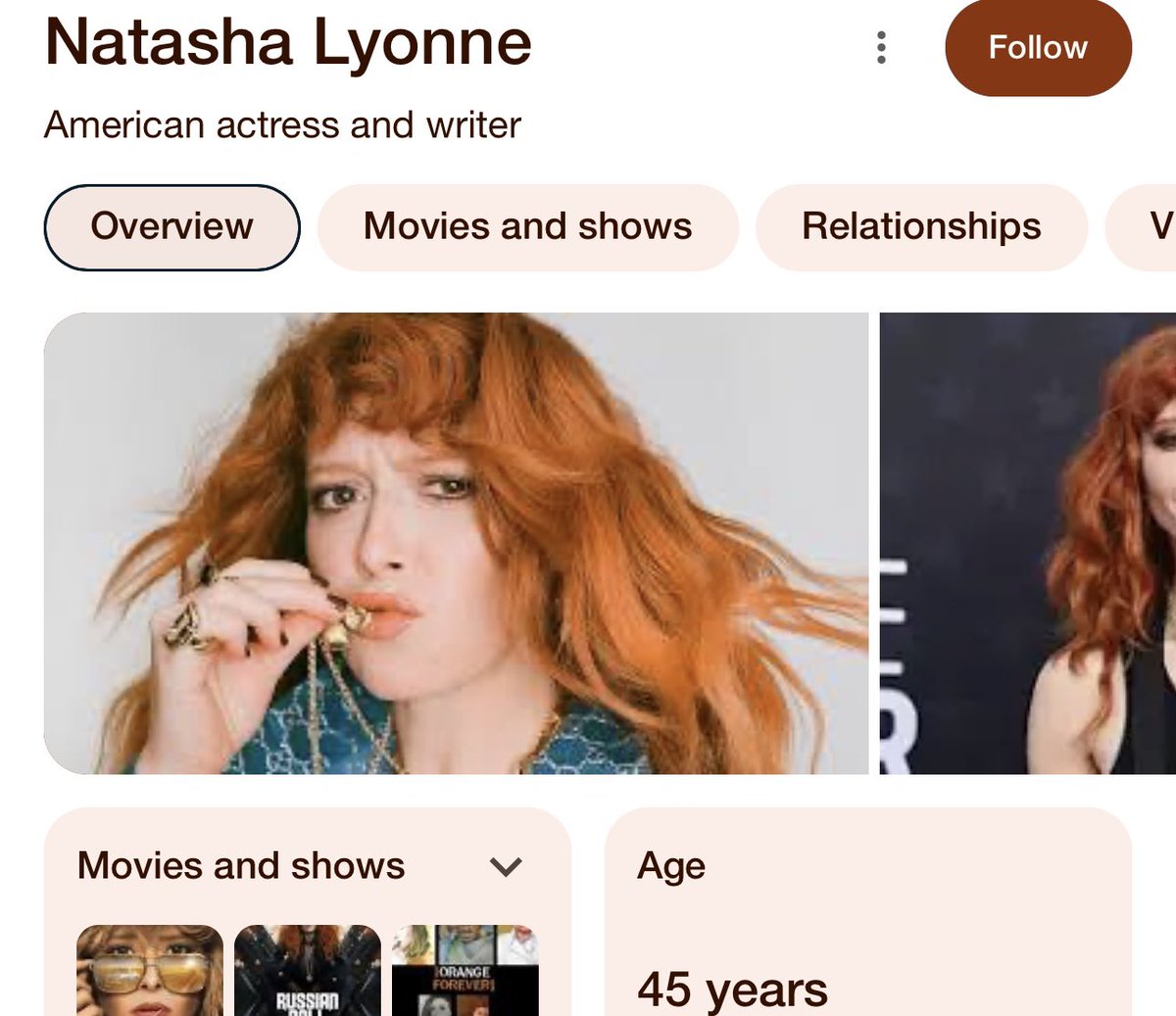
Task: Switch to Movies and shows tab
Action: tap(527, 226)
